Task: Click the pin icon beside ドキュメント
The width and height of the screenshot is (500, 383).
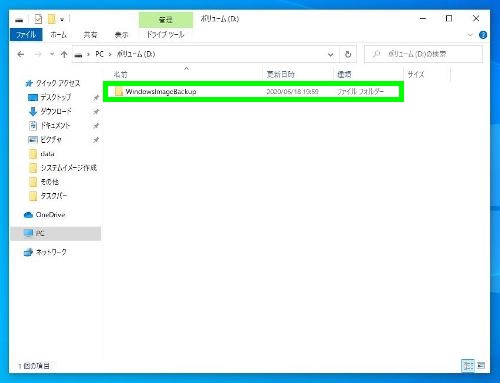Action: (x=96, y=126)
